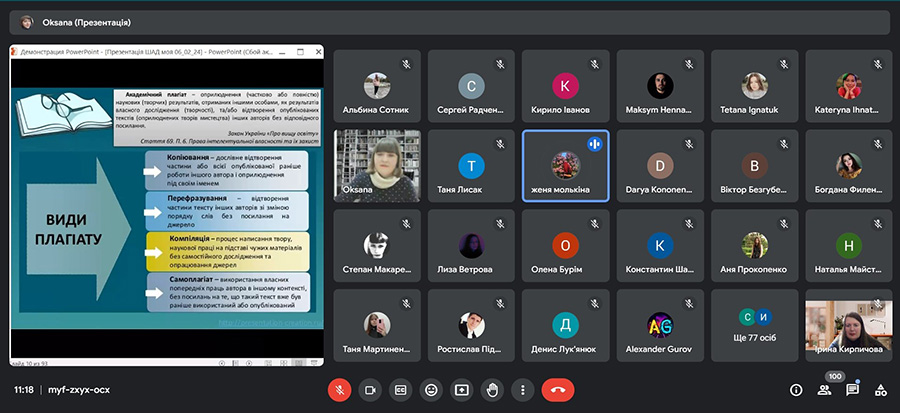Image resolution: width=900 pixels, height=413 pixels.
Task: Click muted mic icon on Кирило Іванов tile
Action: tap(595, 64)
